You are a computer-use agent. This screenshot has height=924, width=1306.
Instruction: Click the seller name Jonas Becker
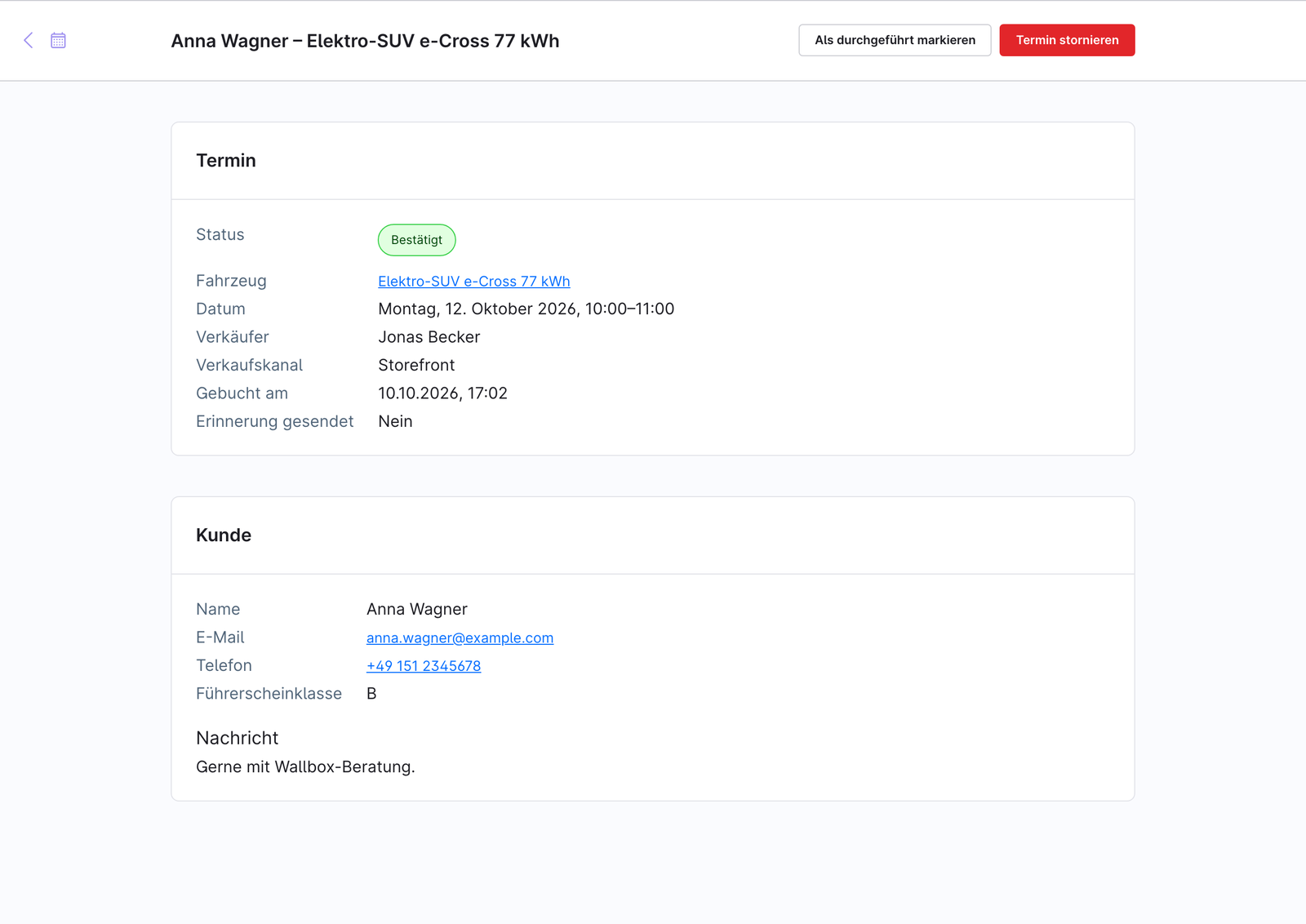click(429, 337)
